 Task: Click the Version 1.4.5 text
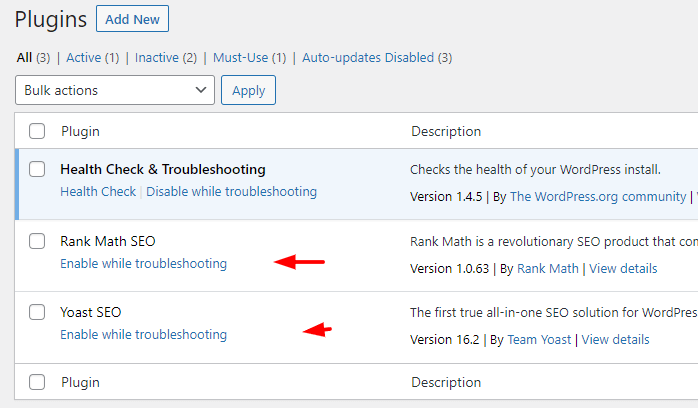(446, 197)
